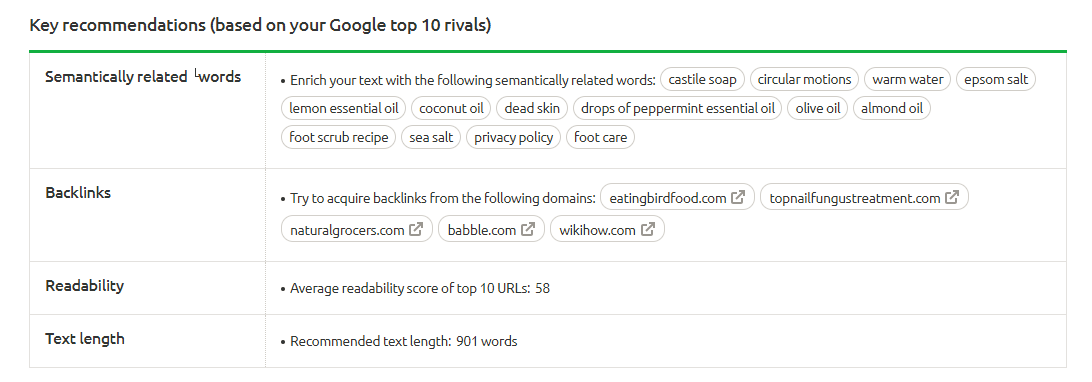Screen dimensions: 1092x382
Task: Click the eatingbirdfood.com domain link
Action: point(668,198)
